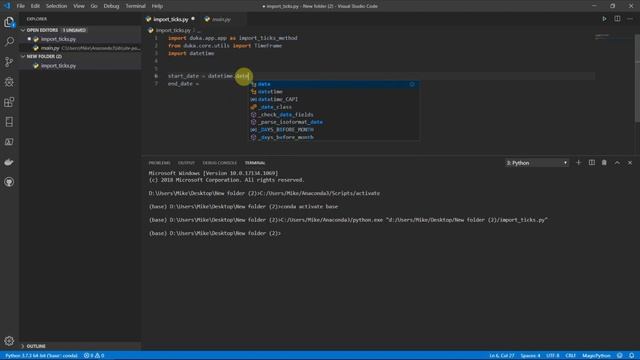Open the Search view in activity bar
The width and height of the screenshot is (640, 360).
click(9, 42)
